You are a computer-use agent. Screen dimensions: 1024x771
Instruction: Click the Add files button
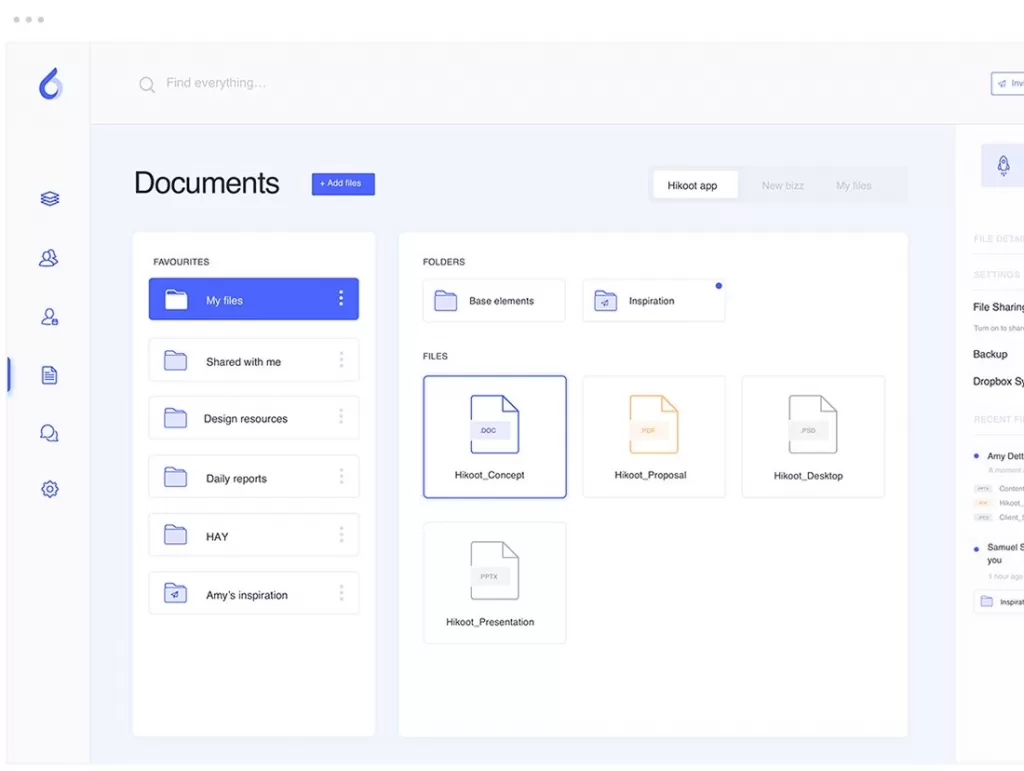(x=343, y=184)
